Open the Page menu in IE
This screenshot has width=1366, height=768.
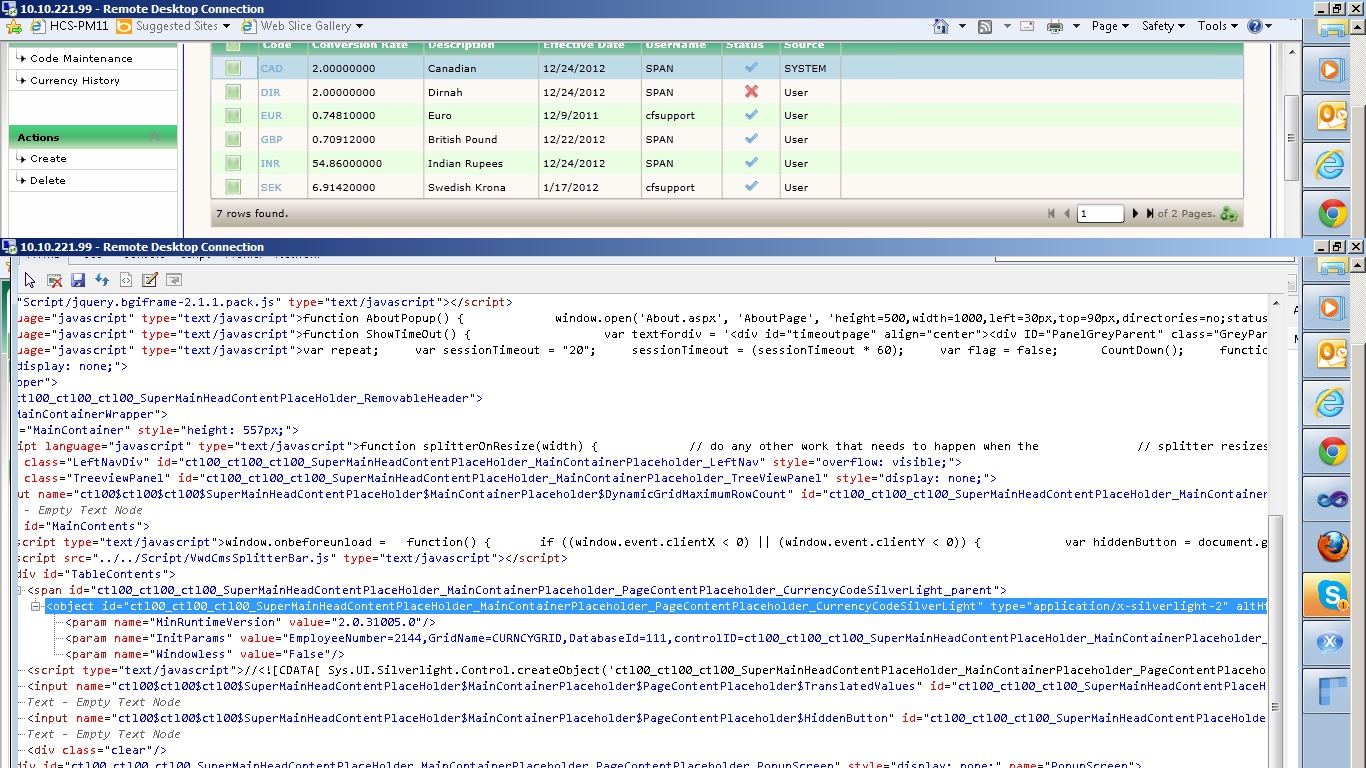1110,26
